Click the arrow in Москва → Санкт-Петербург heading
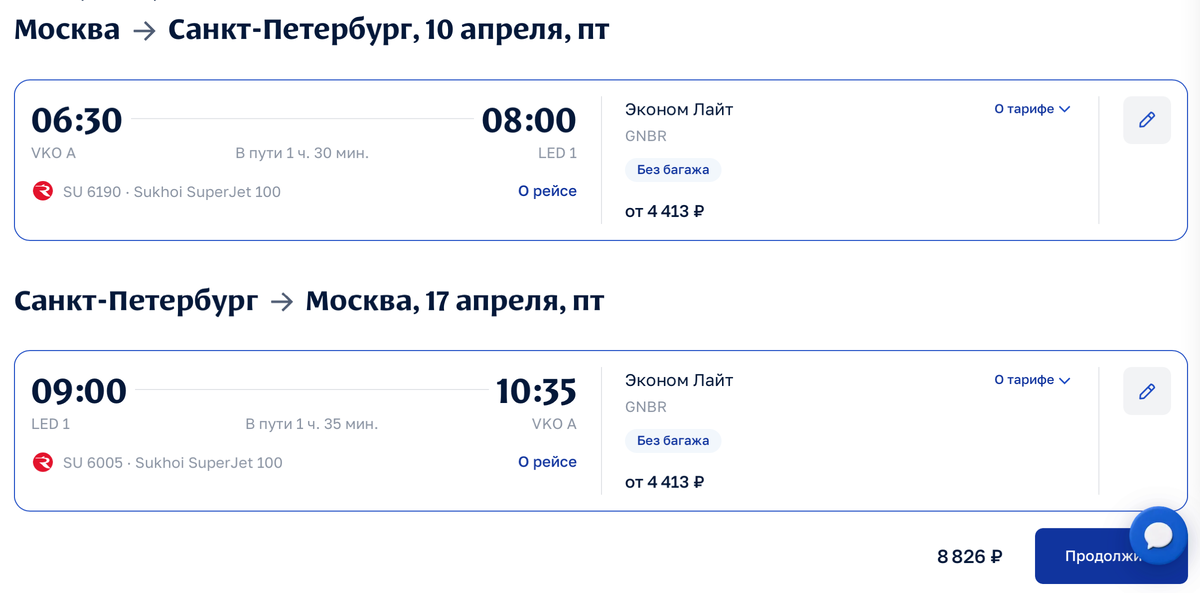Viewport: 1200px width, 593px height. coord(144,31)
